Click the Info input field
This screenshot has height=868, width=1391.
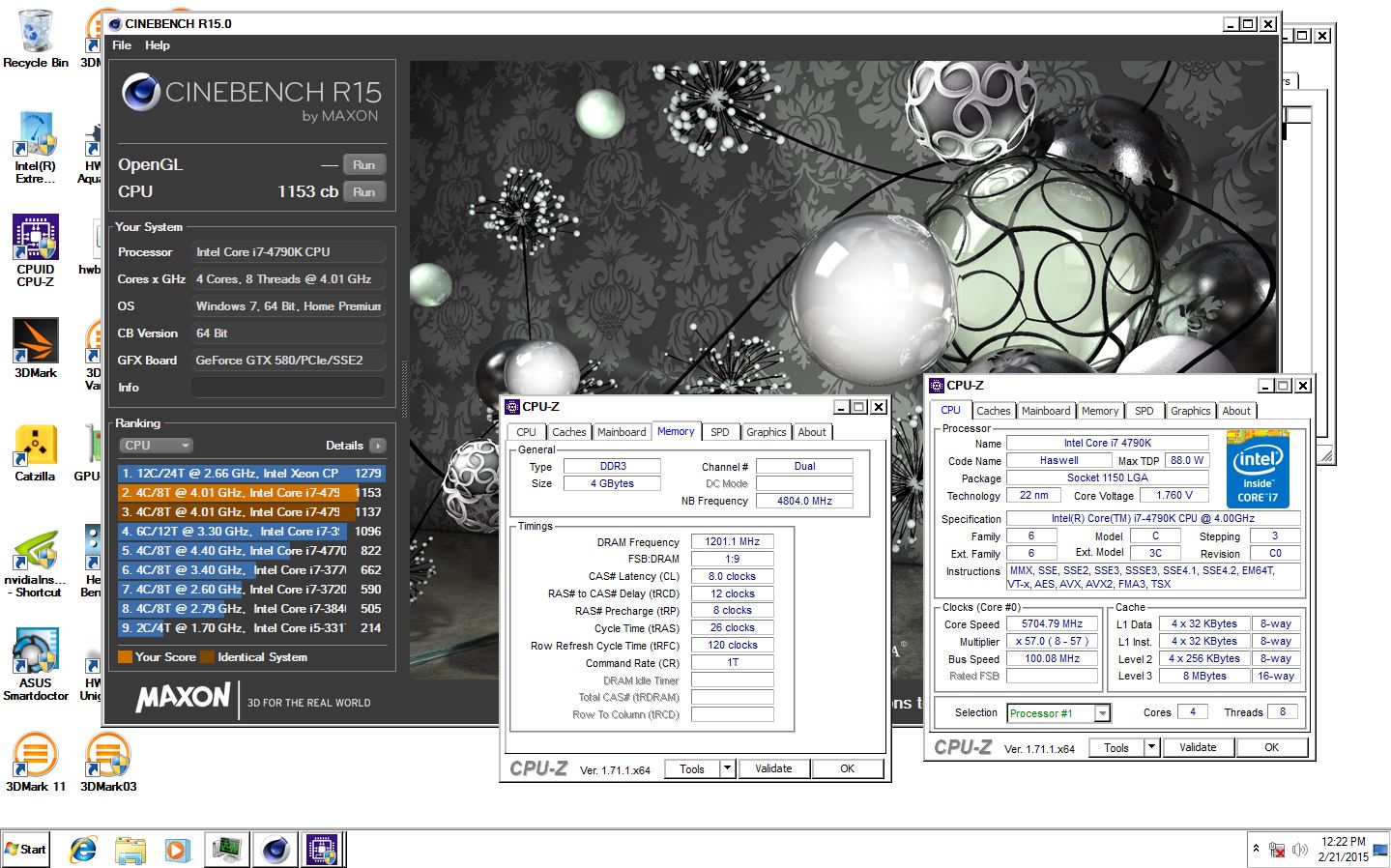point(288,387)
